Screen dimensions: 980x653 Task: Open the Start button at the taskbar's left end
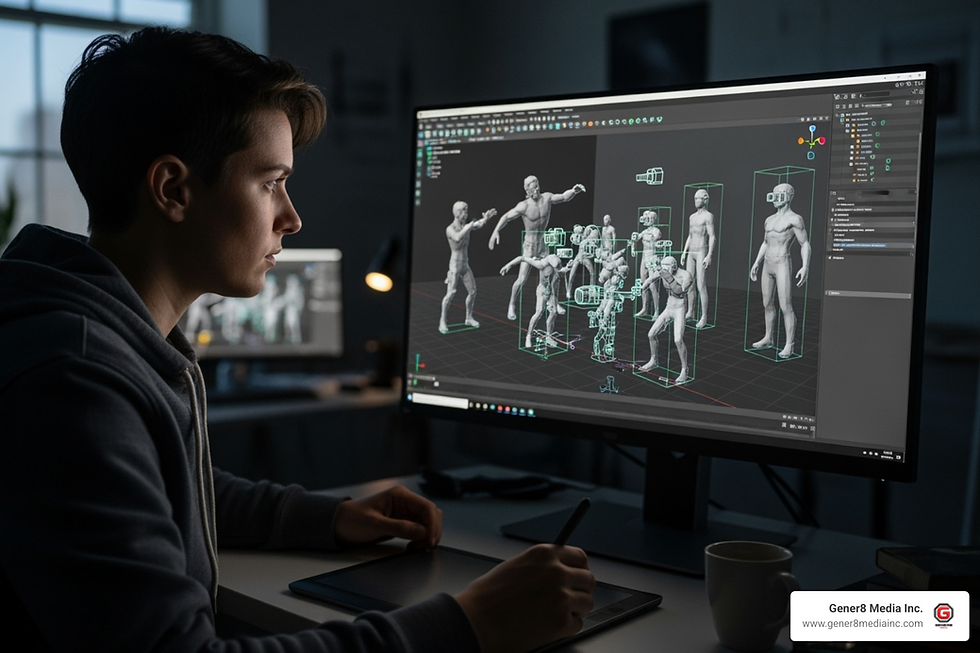[411, 397]
